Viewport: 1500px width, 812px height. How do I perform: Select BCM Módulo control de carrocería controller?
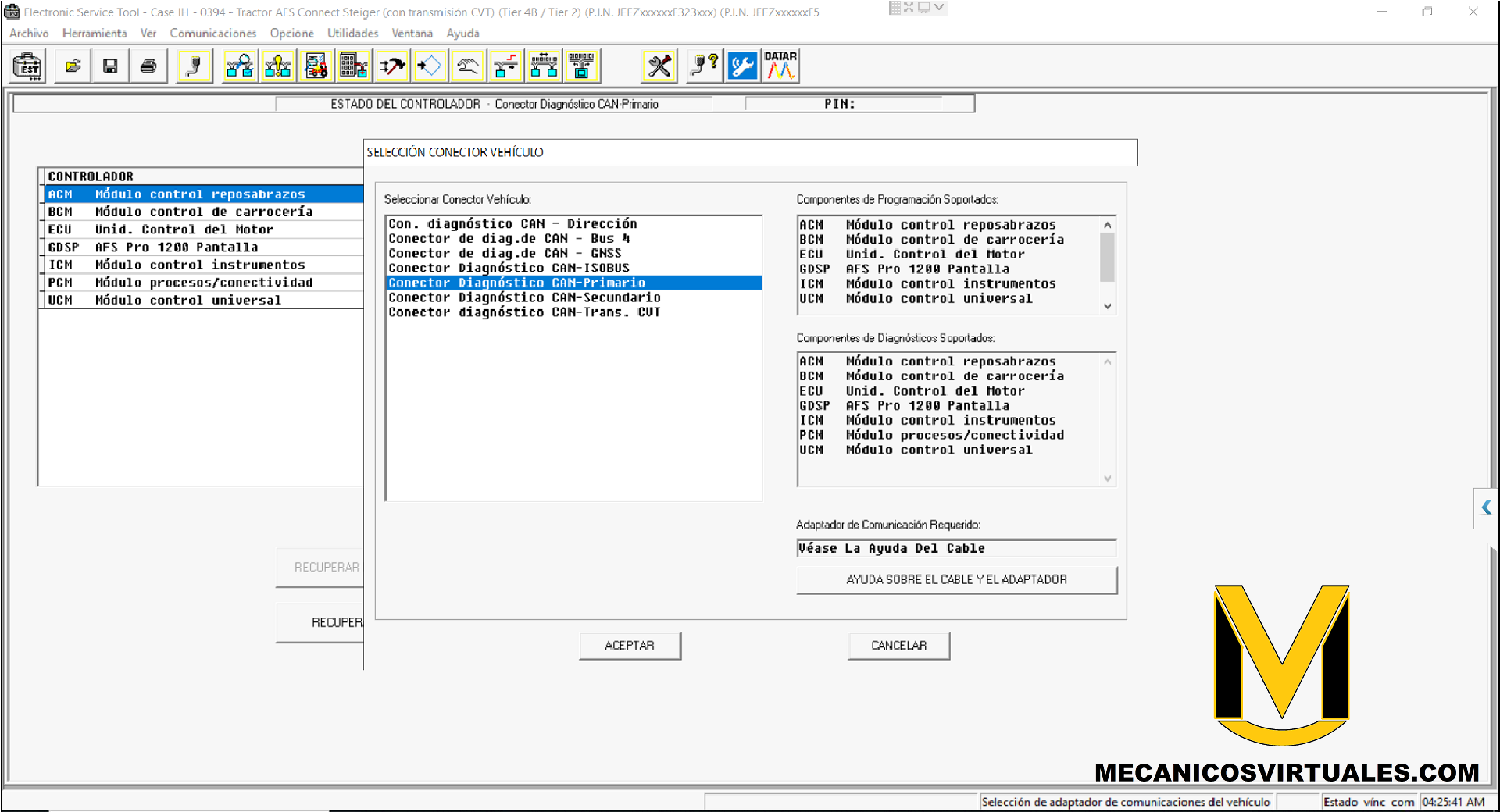click(204, 212)
